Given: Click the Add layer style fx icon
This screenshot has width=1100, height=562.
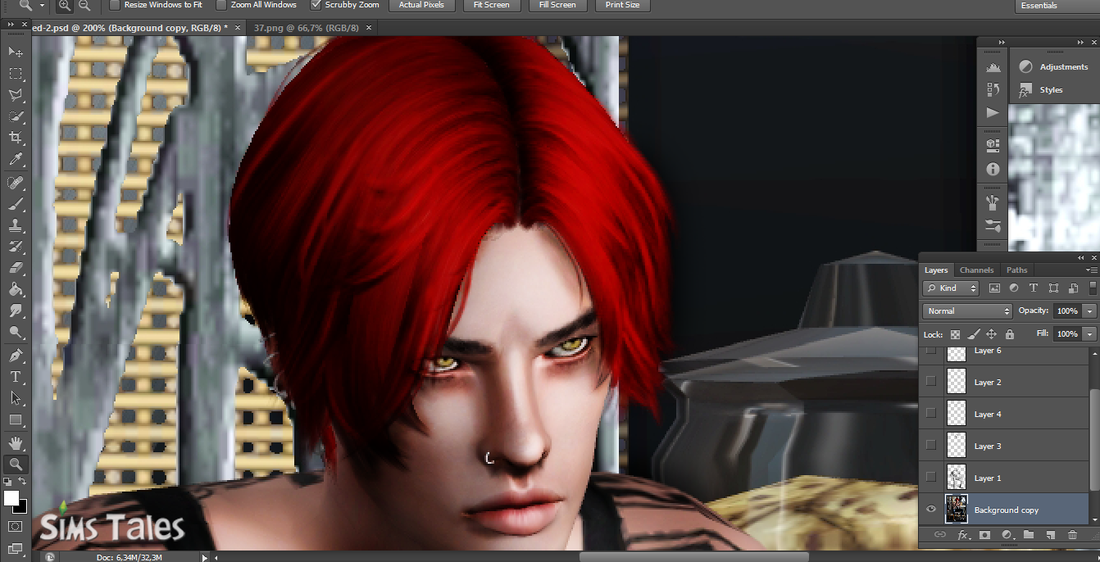Looking at the screenshot, I should 962,535.
